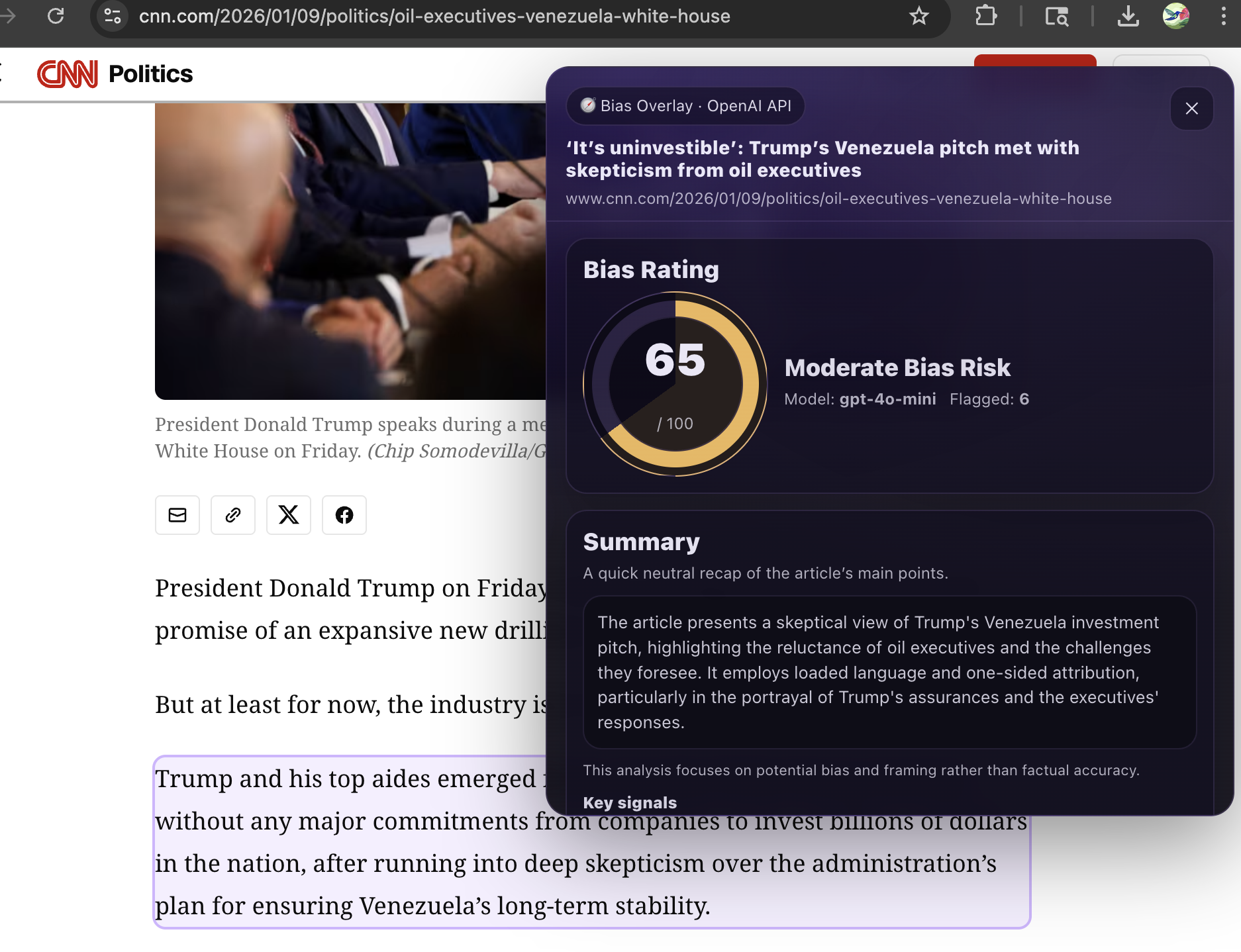The width and height of the screenshot is (1241, 952).
Task: Click the 'Bias Rating' heading
Action: click(651, 270)
